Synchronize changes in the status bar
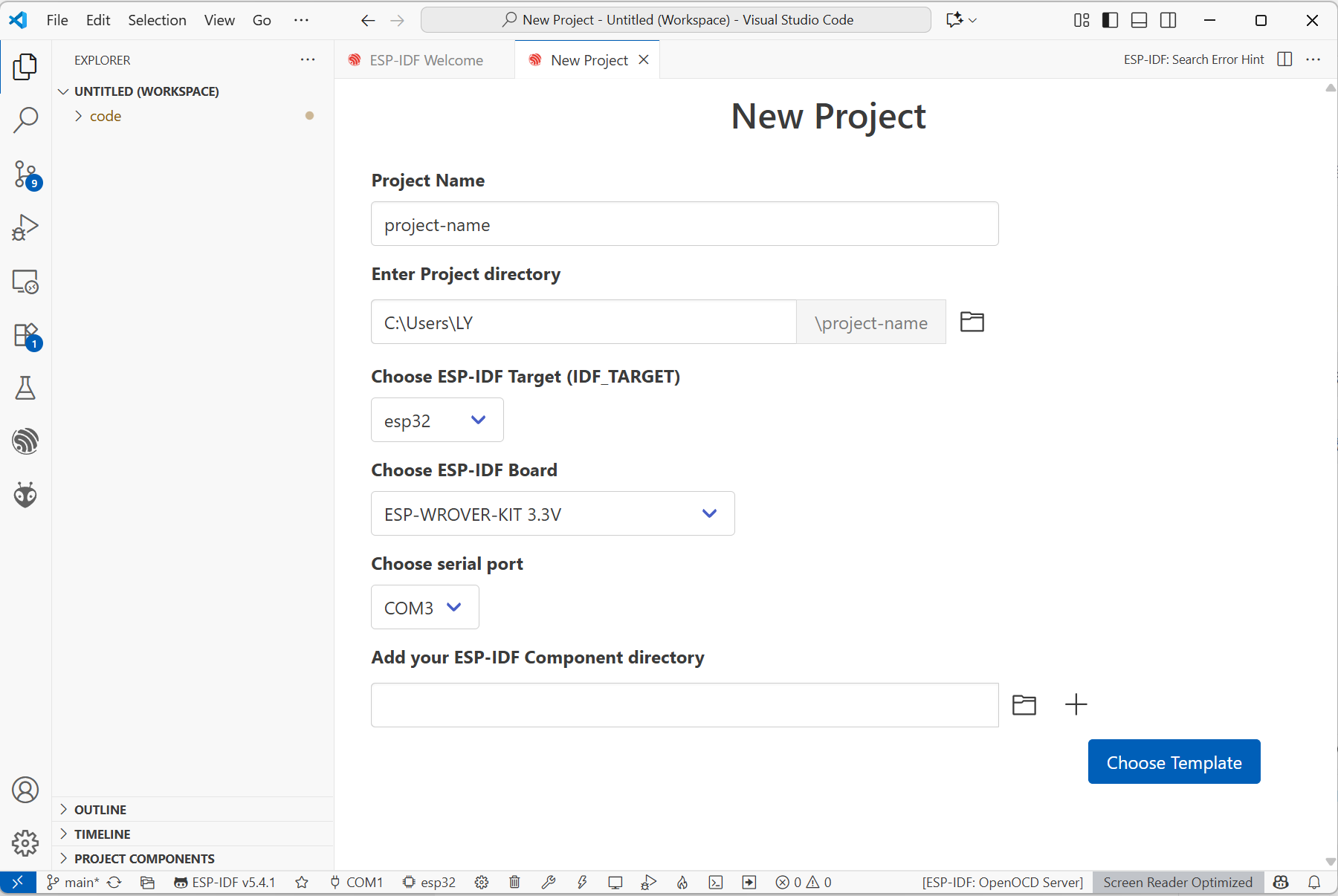This screenshot has width=1338, height=896. point(114,882)
